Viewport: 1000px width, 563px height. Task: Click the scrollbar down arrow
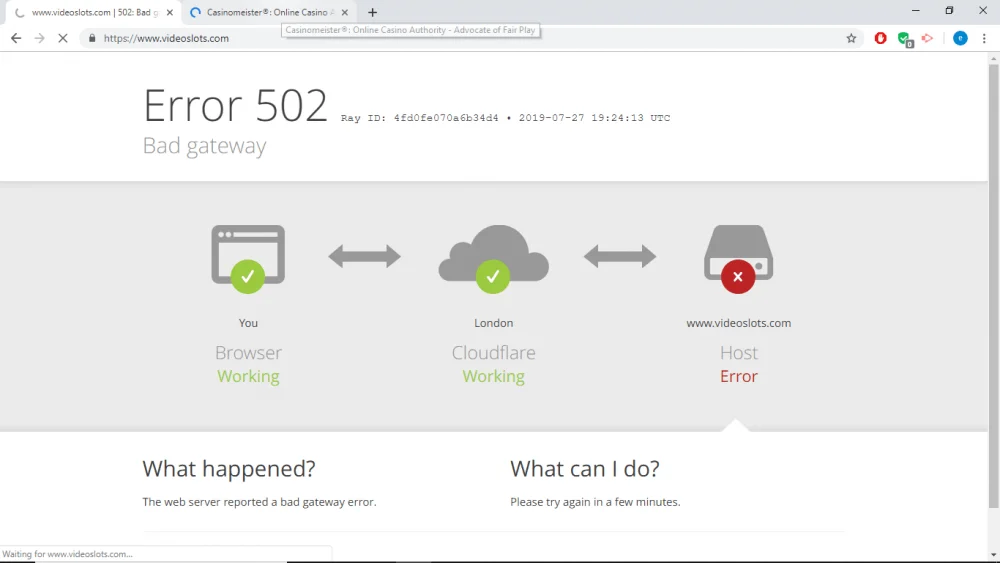click(994, 555)
